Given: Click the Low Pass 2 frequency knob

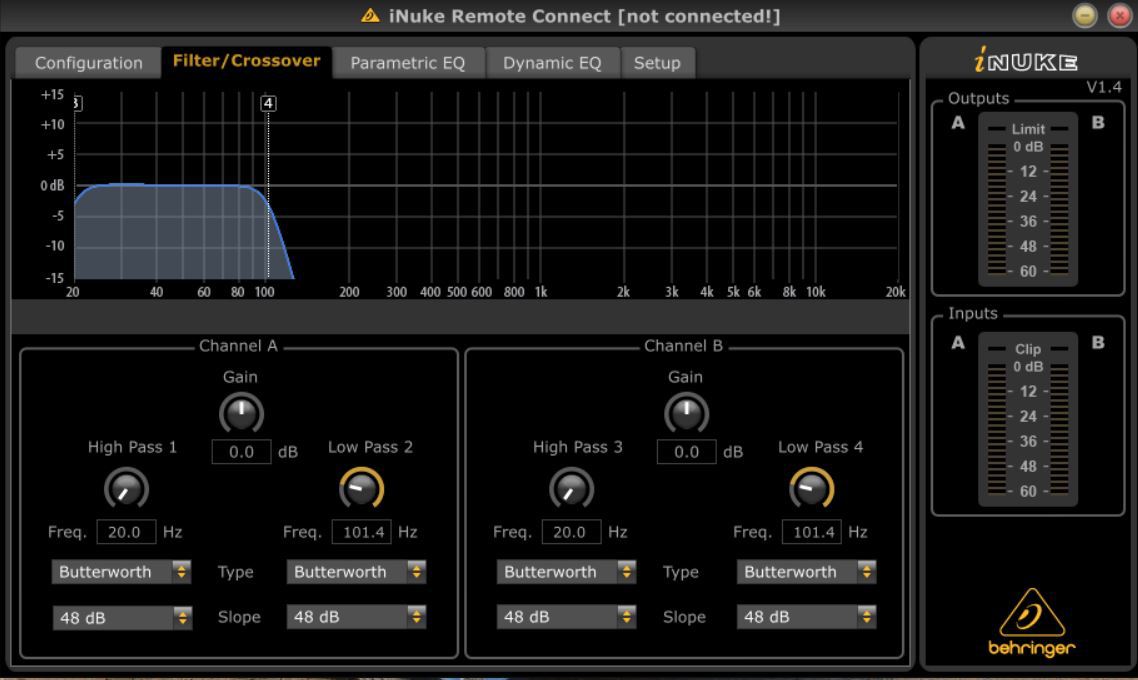Looking at the screenshot, I should 361,488.
